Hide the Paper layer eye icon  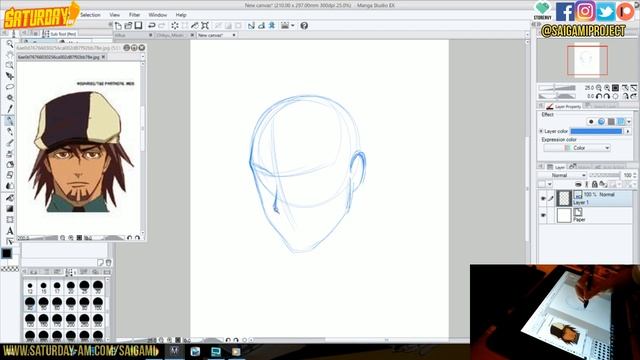coord(543,215)
